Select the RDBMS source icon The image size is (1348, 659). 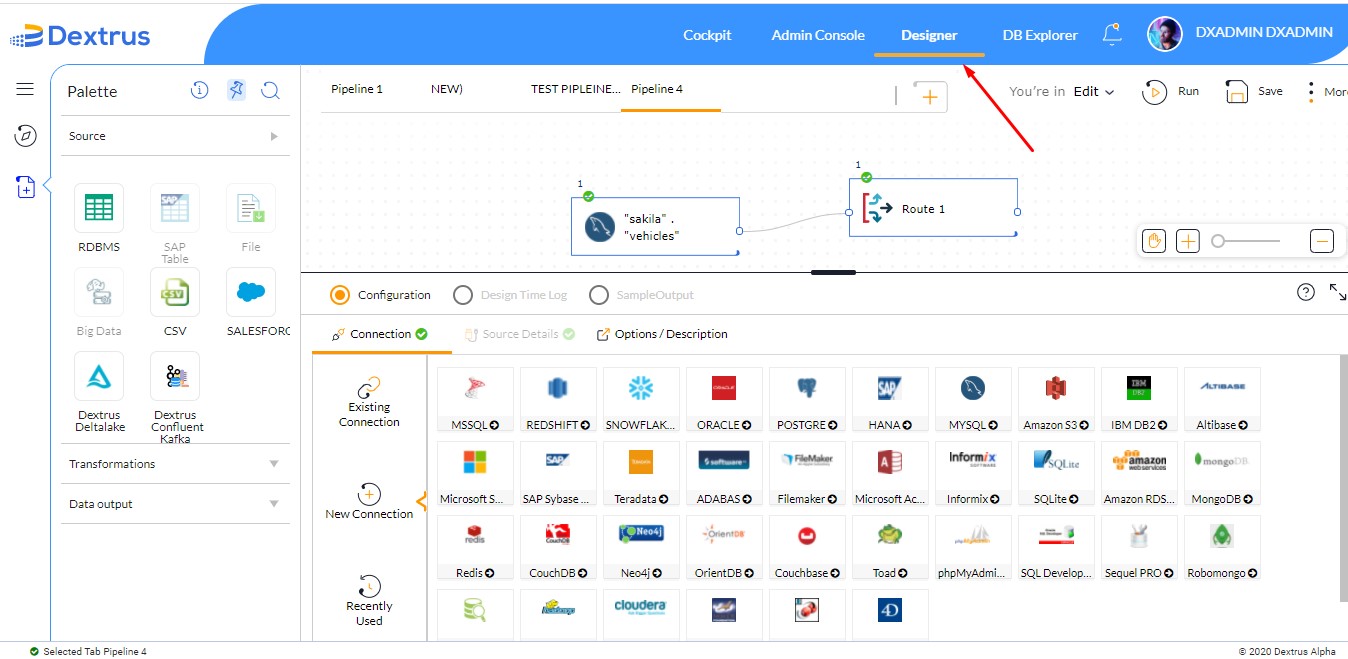click(x=99, y=208)
